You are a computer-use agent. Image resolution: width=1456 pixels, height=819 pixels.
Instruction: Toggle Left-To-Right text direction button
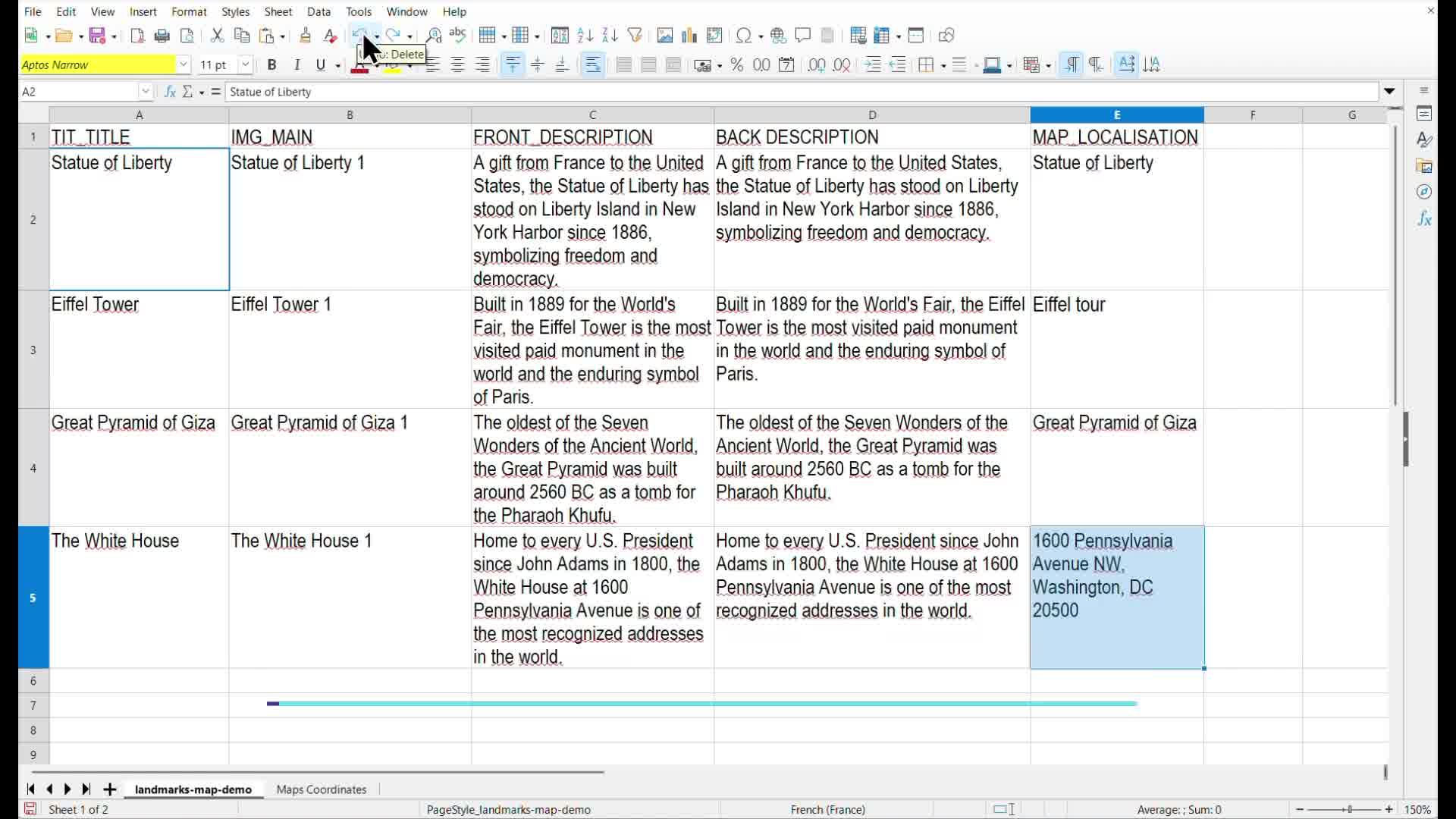[x=1072, y=65]
